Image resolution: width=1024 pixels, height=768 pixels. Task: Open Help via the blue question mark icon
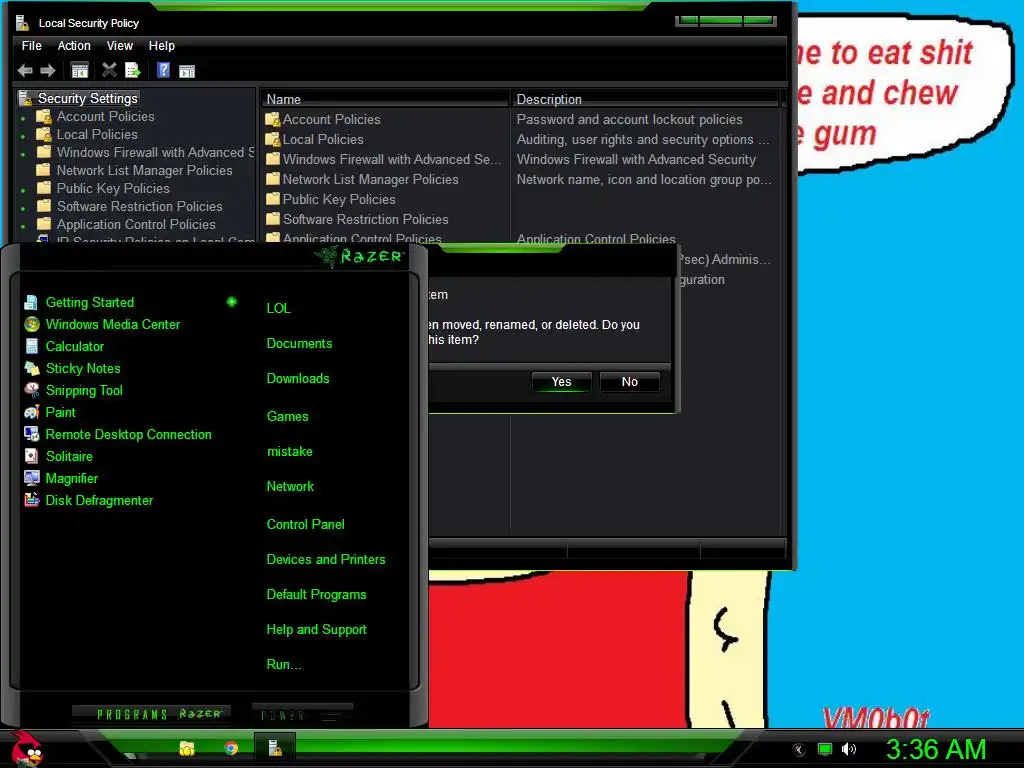163,70
